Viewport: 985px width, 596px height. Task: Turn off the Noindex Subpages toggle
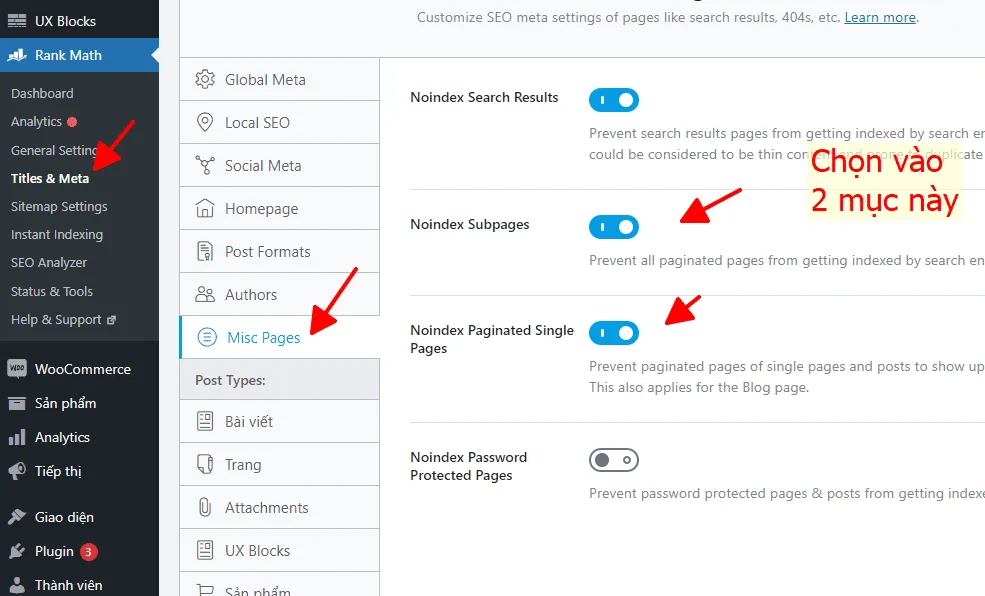(613, 227)
